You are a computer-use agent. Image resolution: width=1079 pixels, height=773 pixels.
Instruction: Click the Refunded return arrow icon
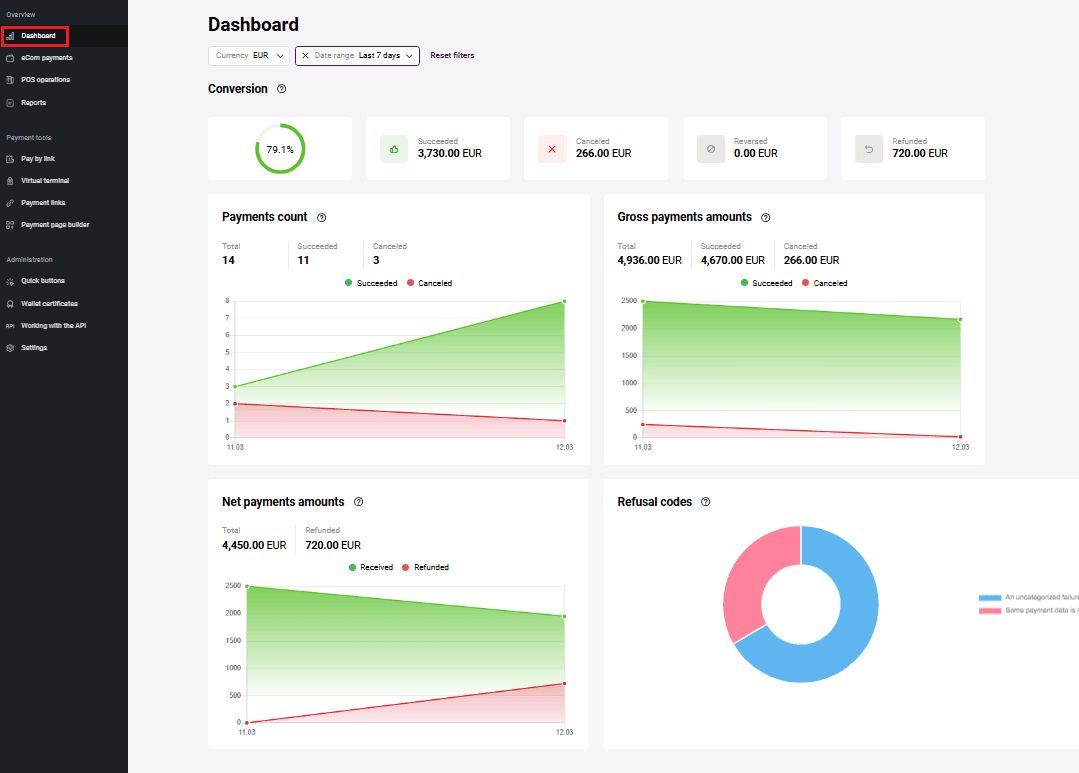point(869,149)
